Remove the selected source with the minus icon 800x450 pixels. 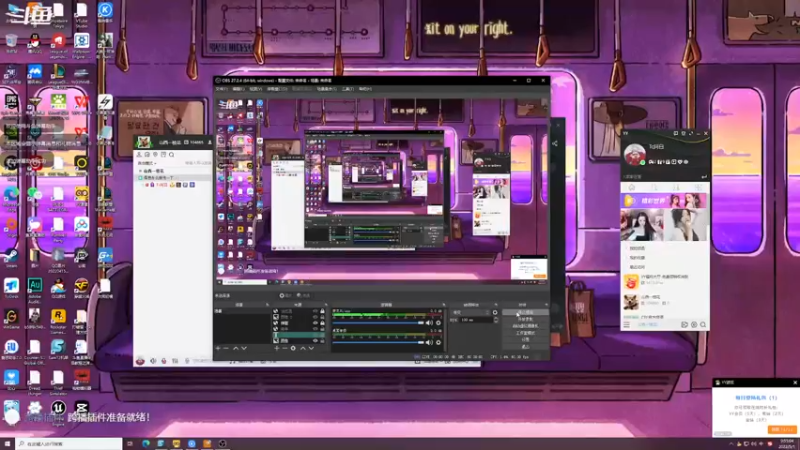point(285,348)
